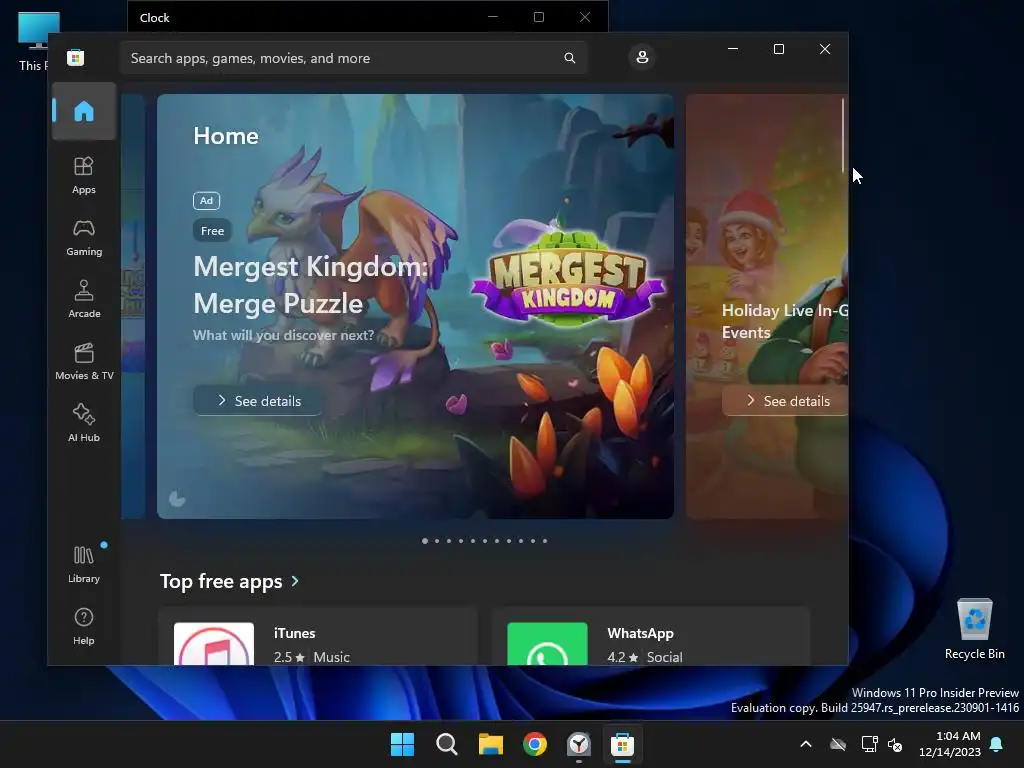
Task: Click the previous carousel slide peeking left
Action: point(133,306)
